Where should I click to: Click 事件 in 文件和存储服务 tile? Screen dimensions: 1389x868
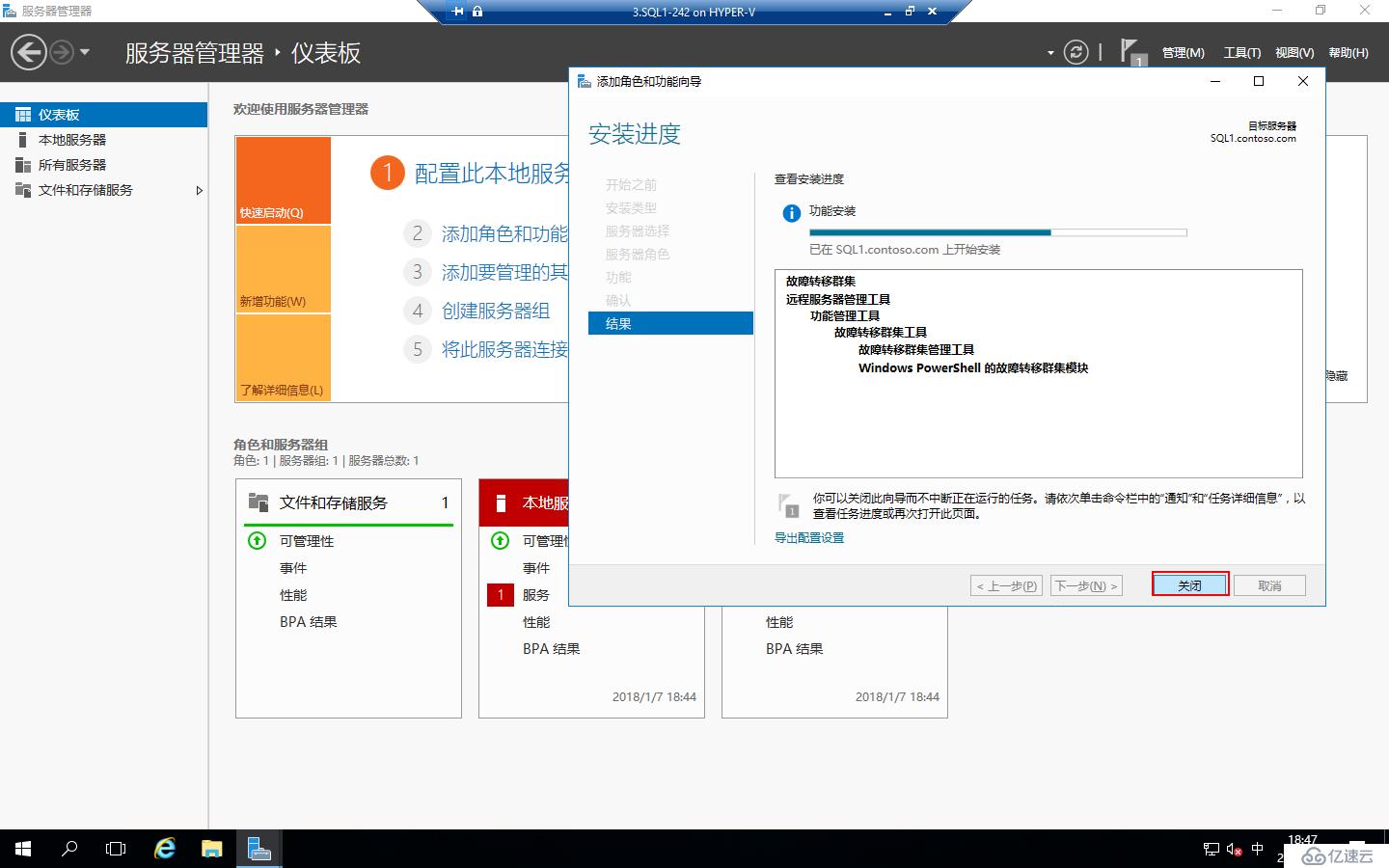tap(293, 568)
